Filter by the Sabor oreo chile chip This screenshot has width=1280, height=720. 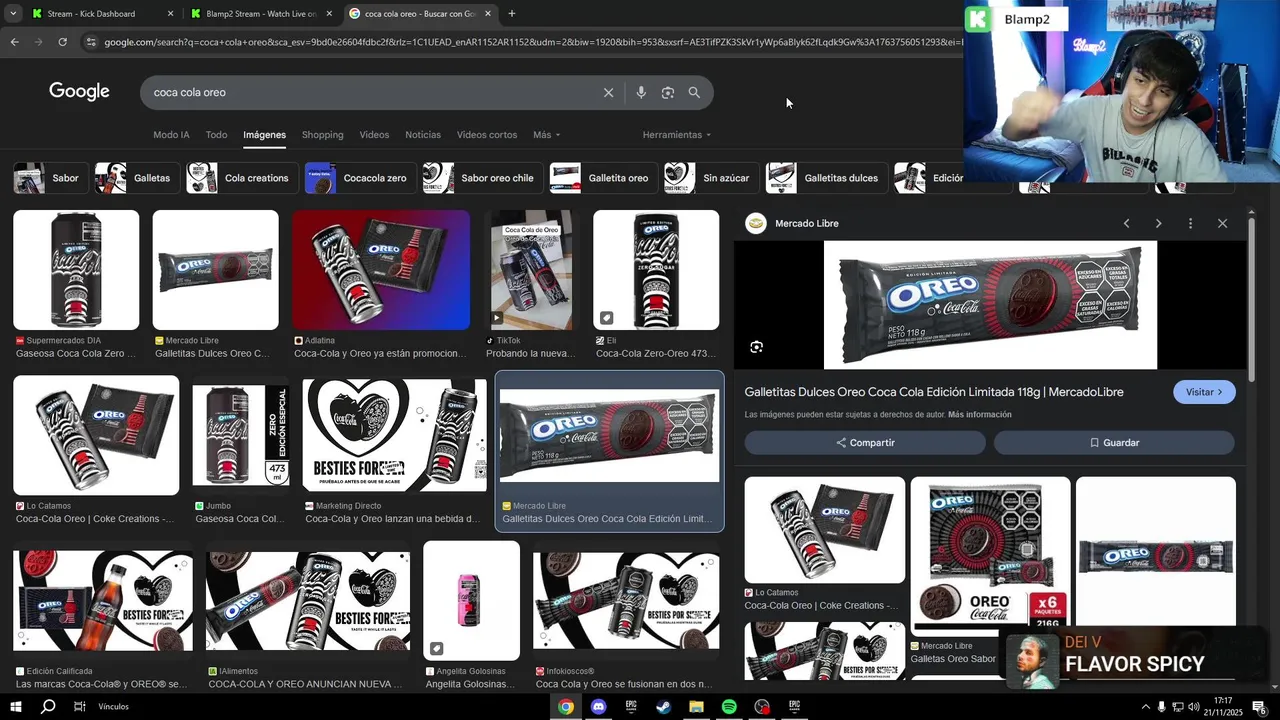coord(482,178)
